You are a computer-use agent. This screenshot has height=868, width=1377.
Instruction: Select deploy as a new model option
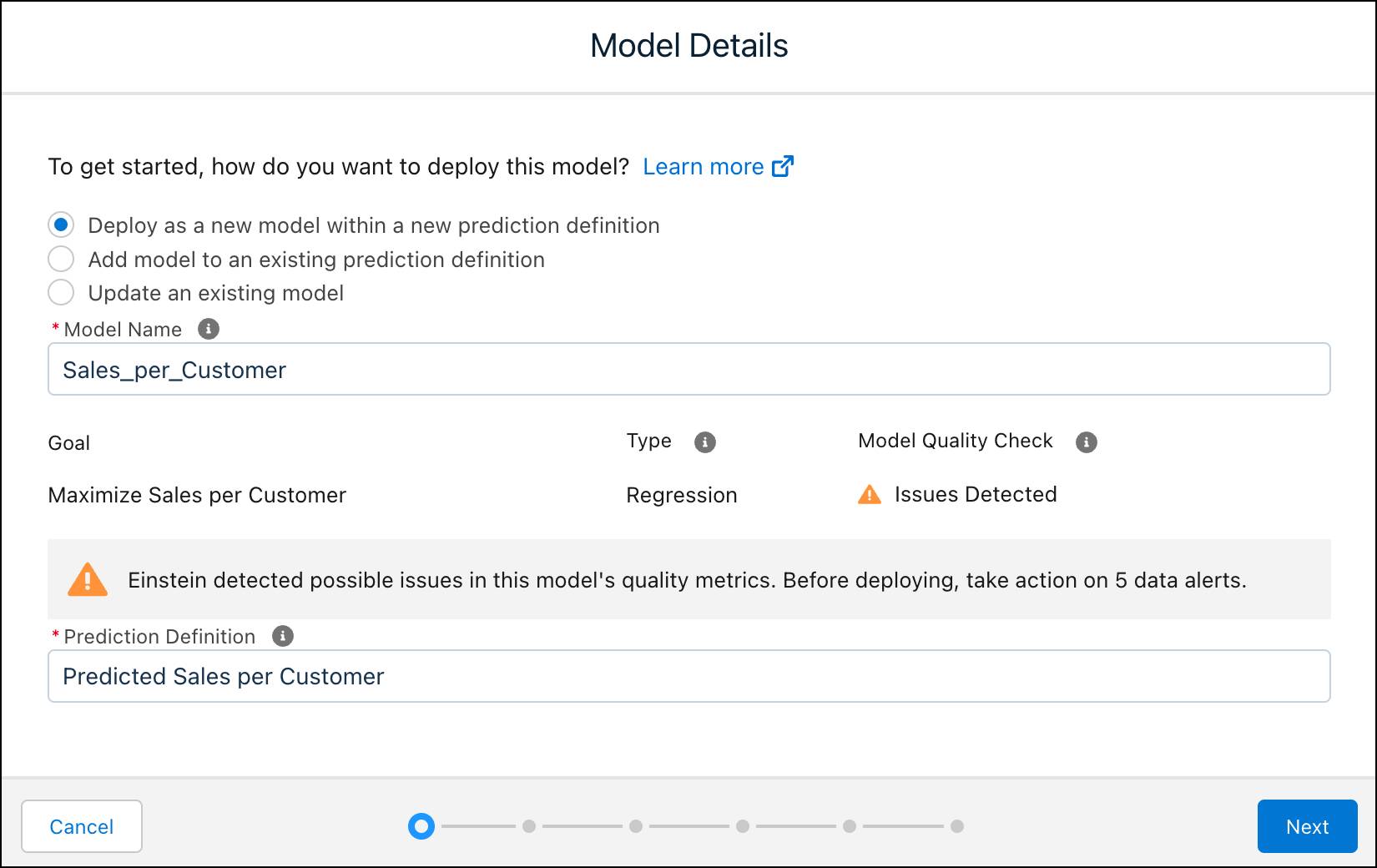click(61, 225)
